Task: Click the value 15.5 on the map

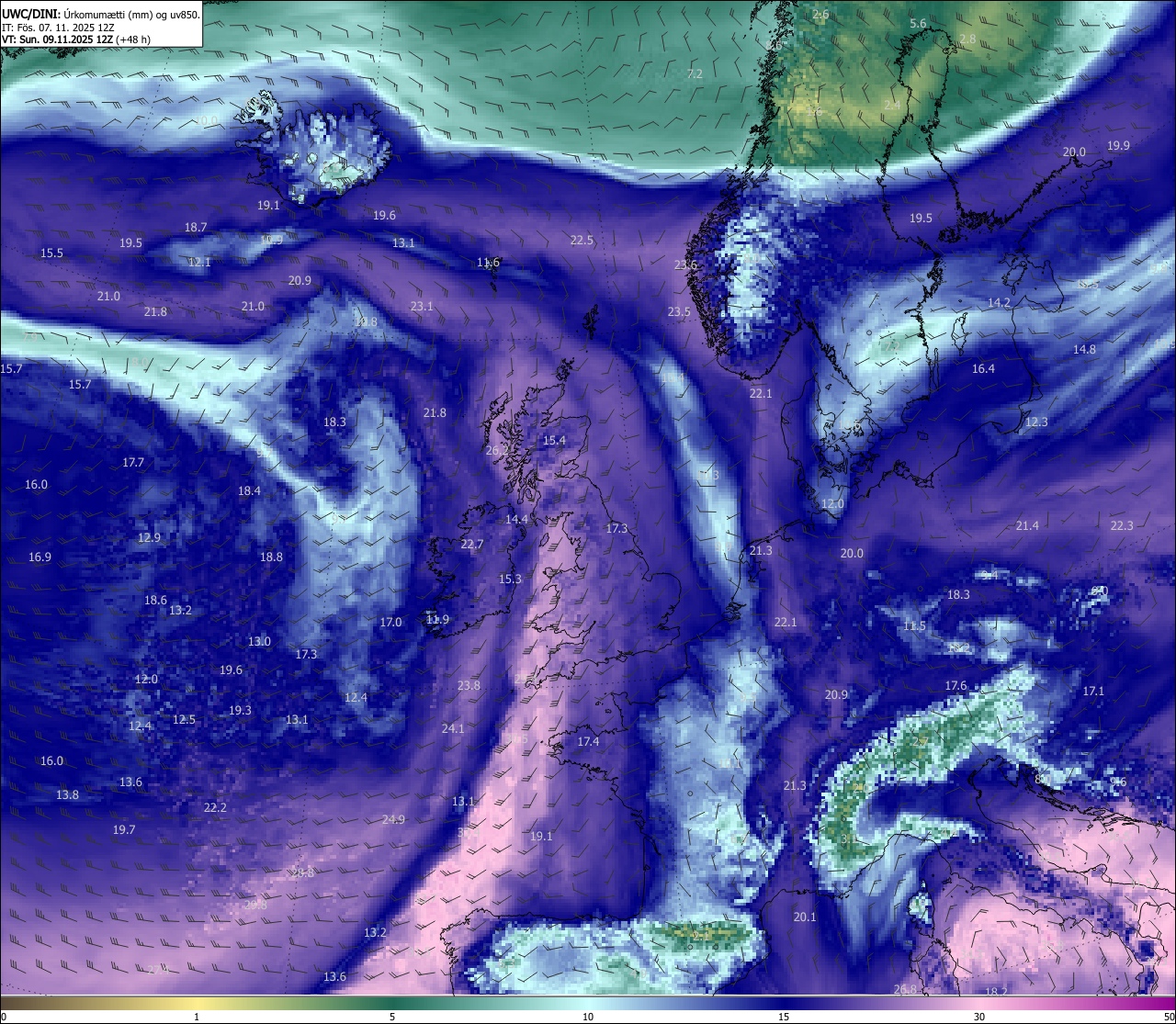Action: [x=51, y=253]
